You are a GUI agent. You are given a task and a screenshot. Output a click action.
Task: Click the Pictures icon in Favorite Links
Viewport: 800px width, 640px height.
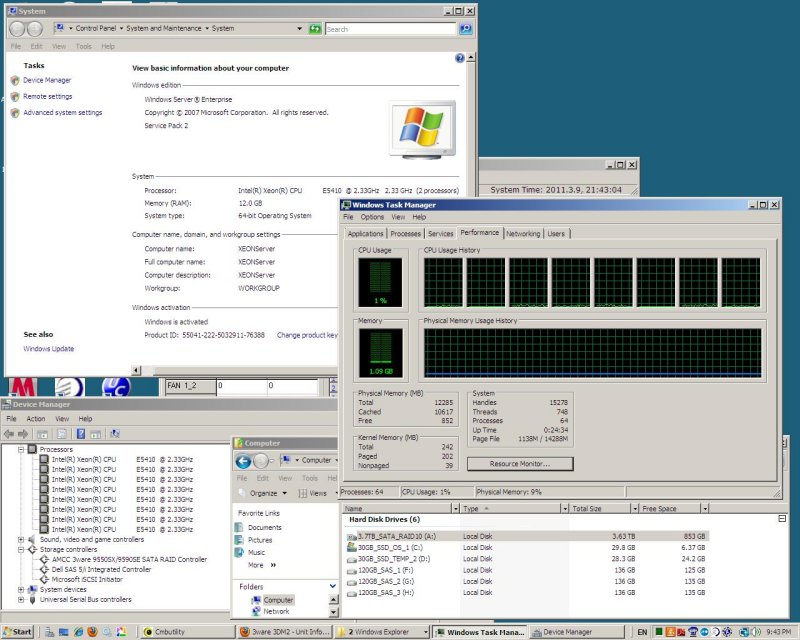coord(239,540)
